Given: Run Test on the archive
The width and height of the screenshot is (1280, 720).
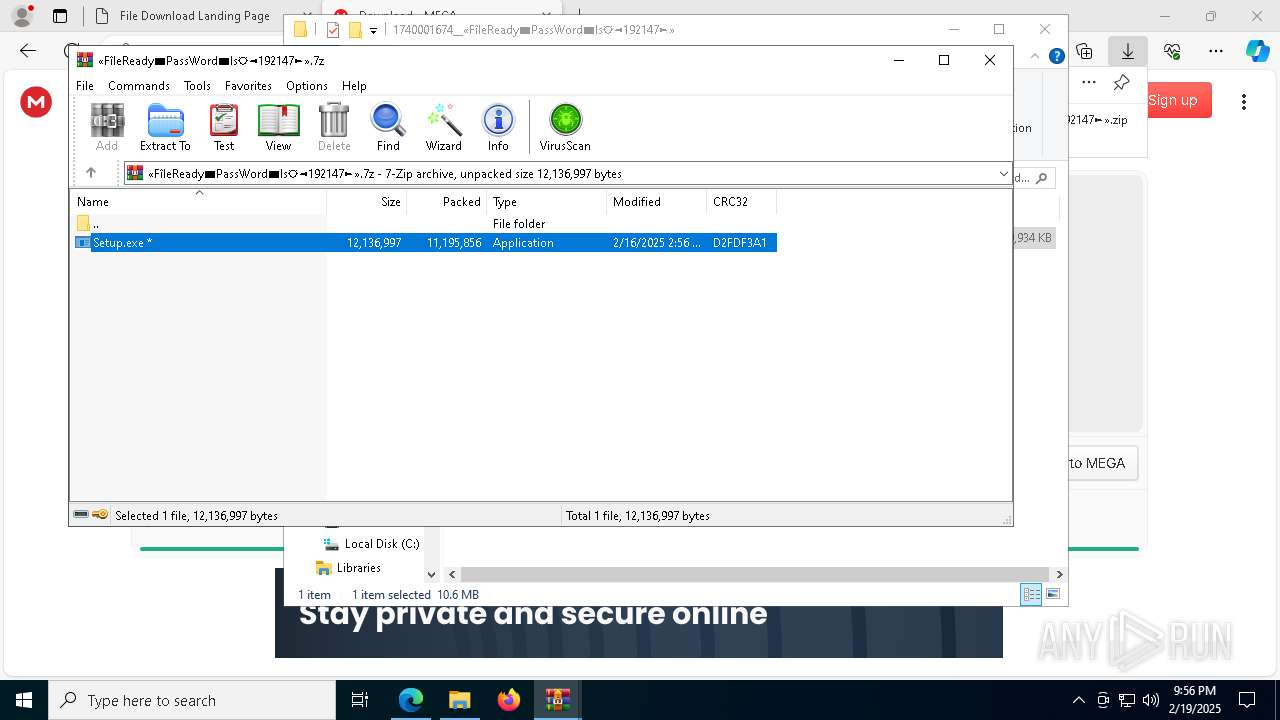Looking at the screenshot, I should [224, 127].
